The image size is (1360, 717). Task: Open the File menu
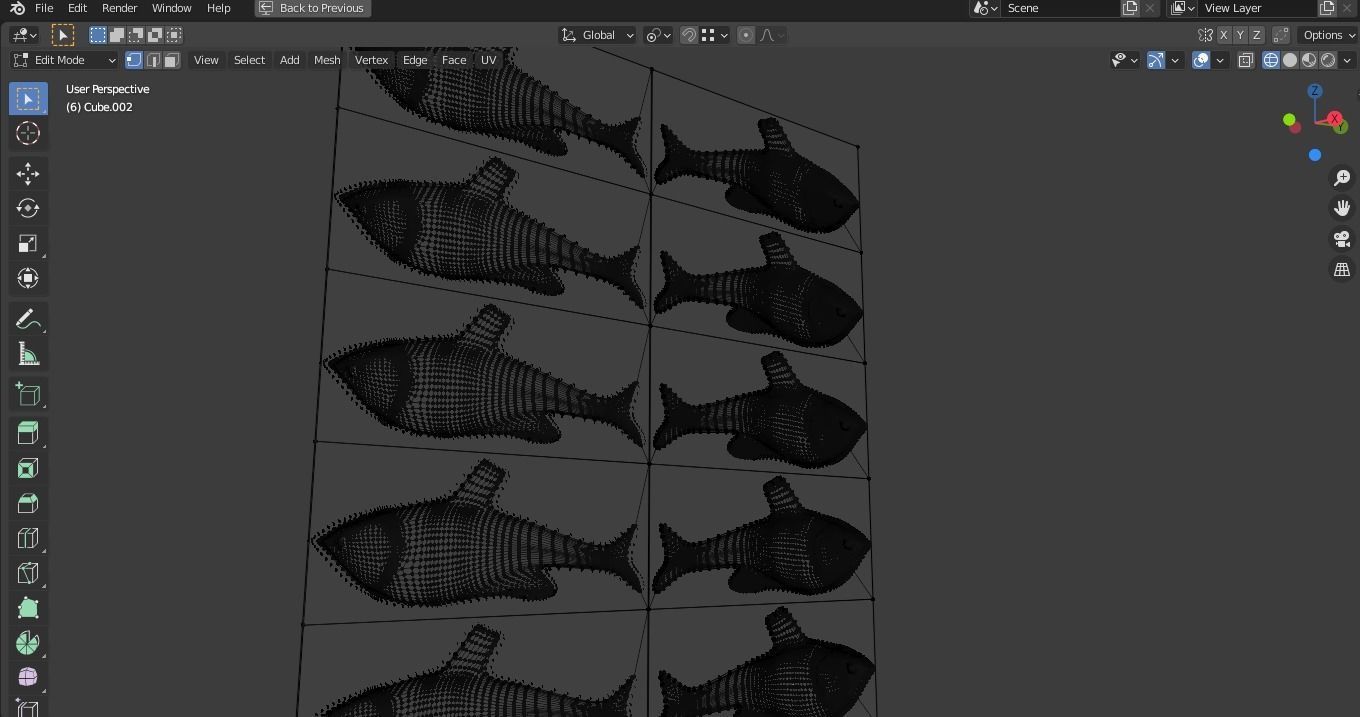click(44, 8)
